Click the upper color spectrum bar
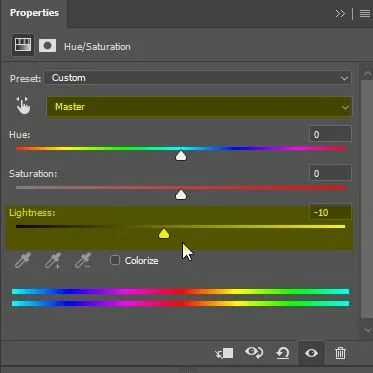Image resolution: width=373 pixels, height=373 pixels. [x=180, y=291]
